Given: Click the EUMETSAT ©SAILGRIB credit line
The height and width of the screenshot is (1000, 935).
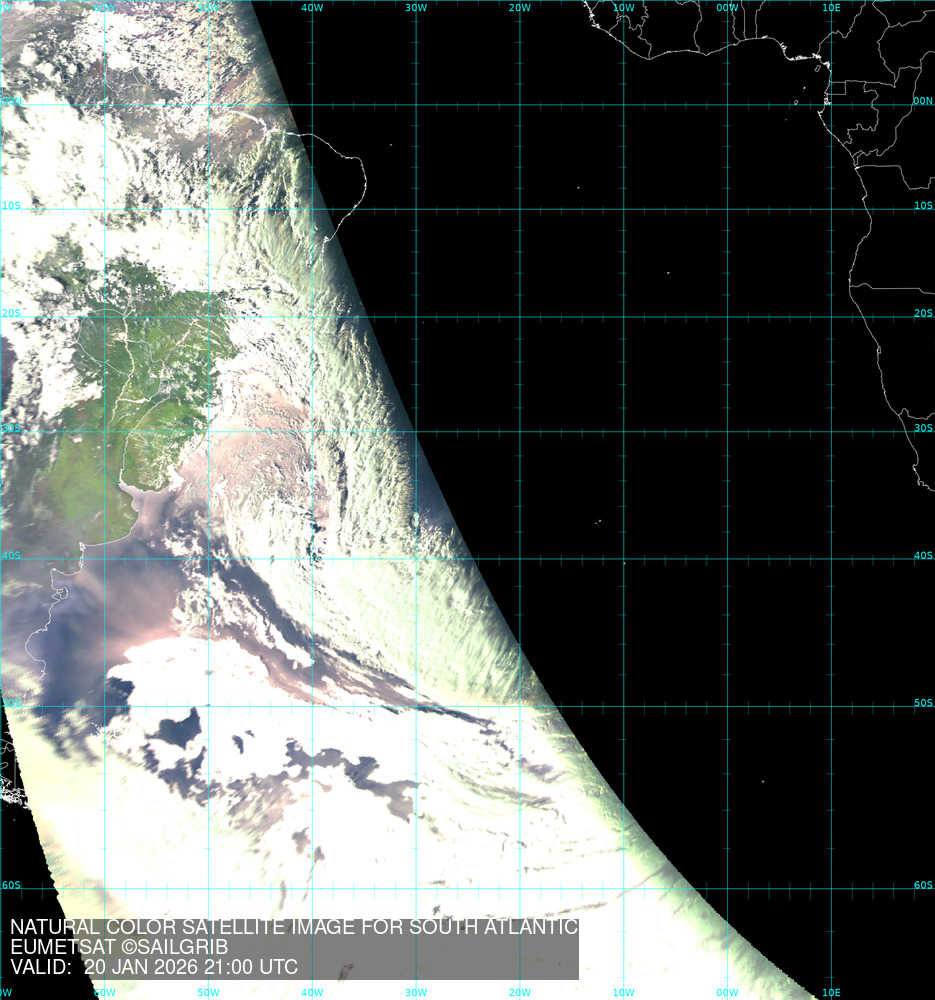Looking at the screenshot, I should tap(119, 947).
